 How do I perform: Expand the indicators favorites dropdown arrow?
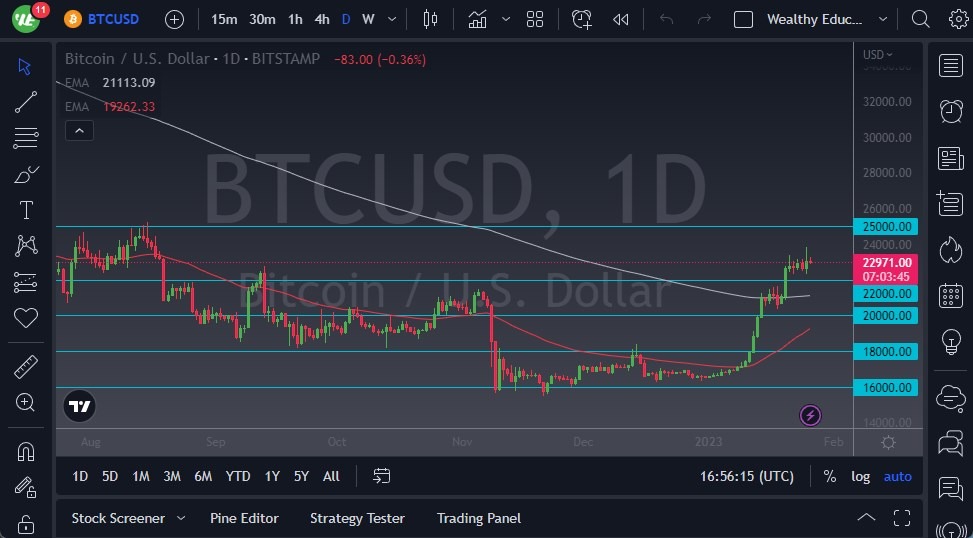pyautogui.click(x=506, y=19)
